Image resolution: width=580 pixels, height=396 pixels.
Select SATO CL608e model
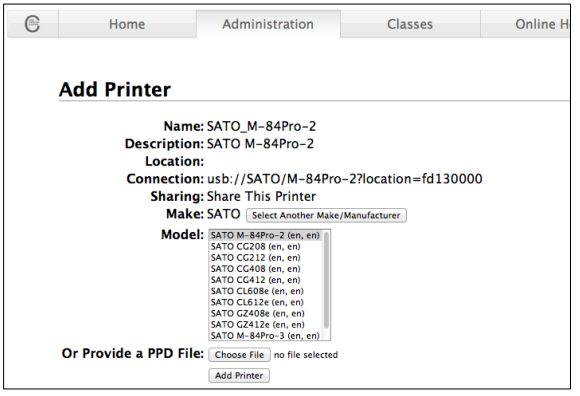(266, 291)
